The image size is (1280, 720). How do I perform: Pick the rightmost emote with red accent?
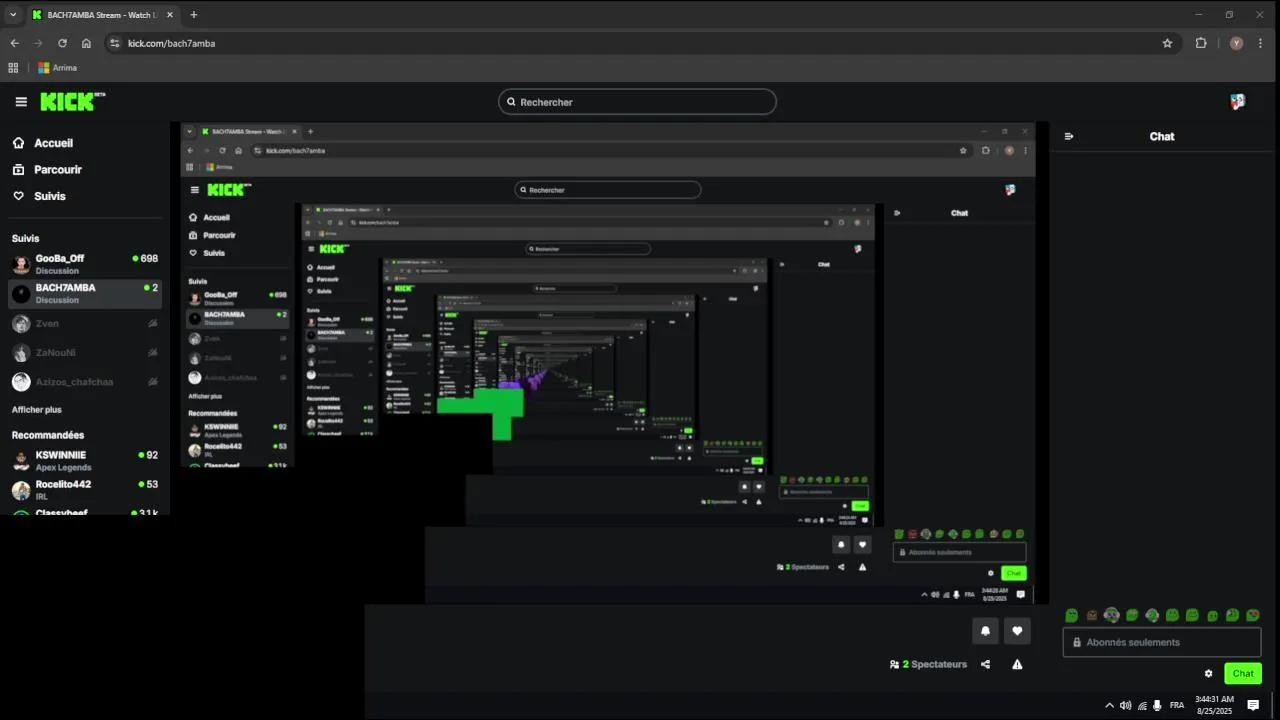1253,616
